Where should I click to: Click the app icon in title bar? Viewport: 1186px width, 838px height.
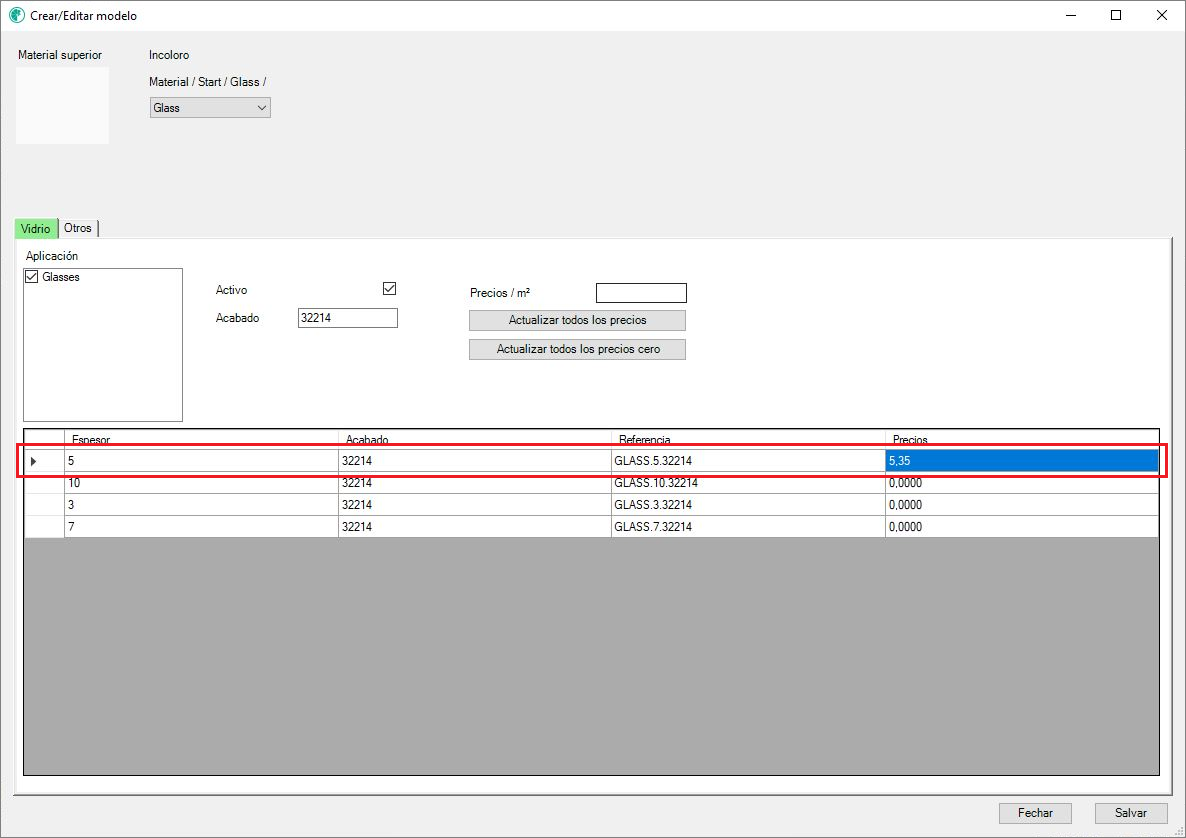16,16
